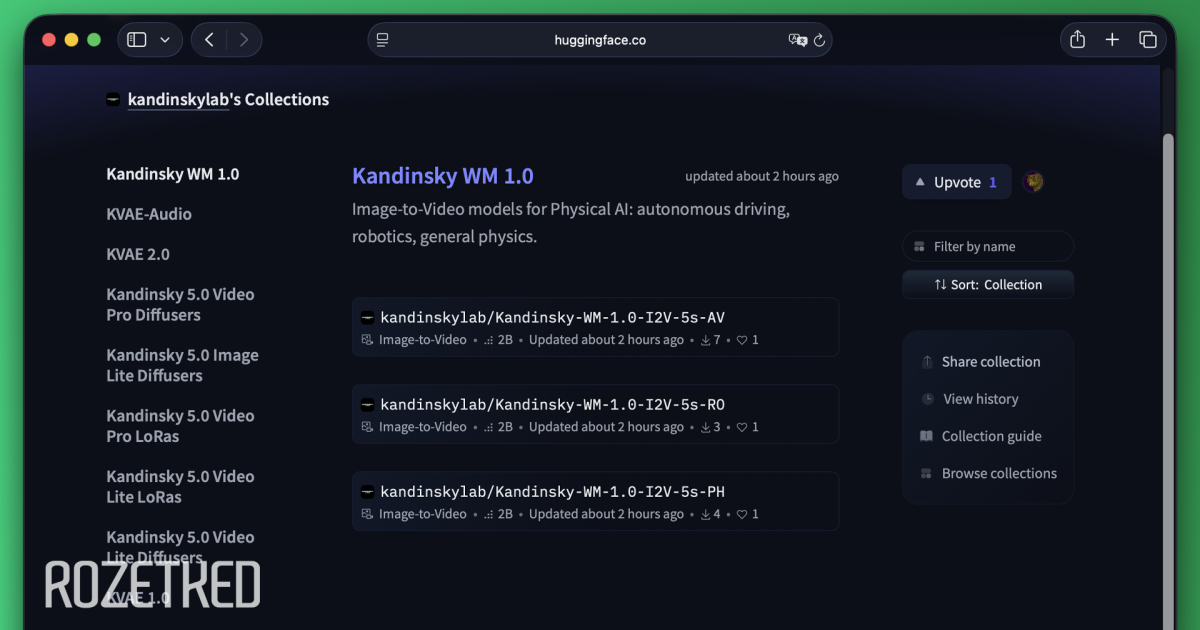
Task: Click the page vertical scrollbar
Action: [x=1168, y=380]
